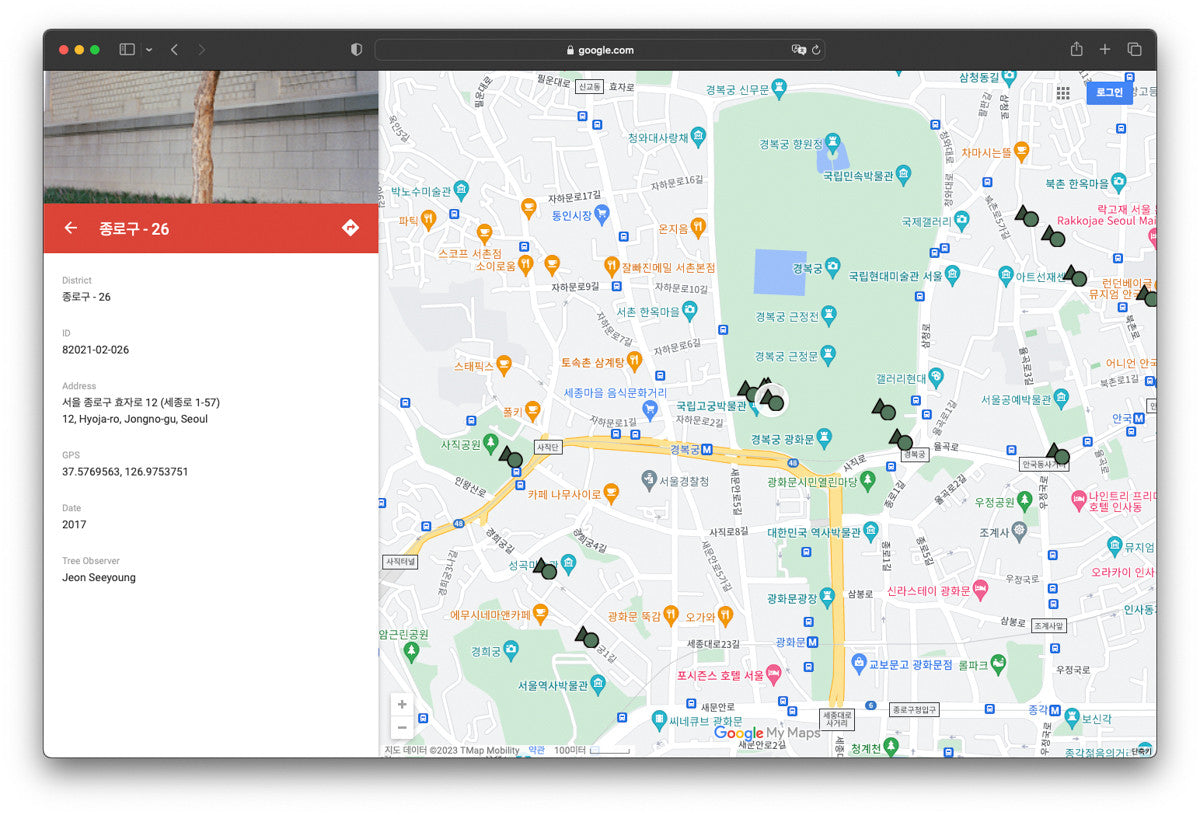Expand the sidebar tab group dropdown
The image size is (1200, 815).
click(x=149, y=49)
